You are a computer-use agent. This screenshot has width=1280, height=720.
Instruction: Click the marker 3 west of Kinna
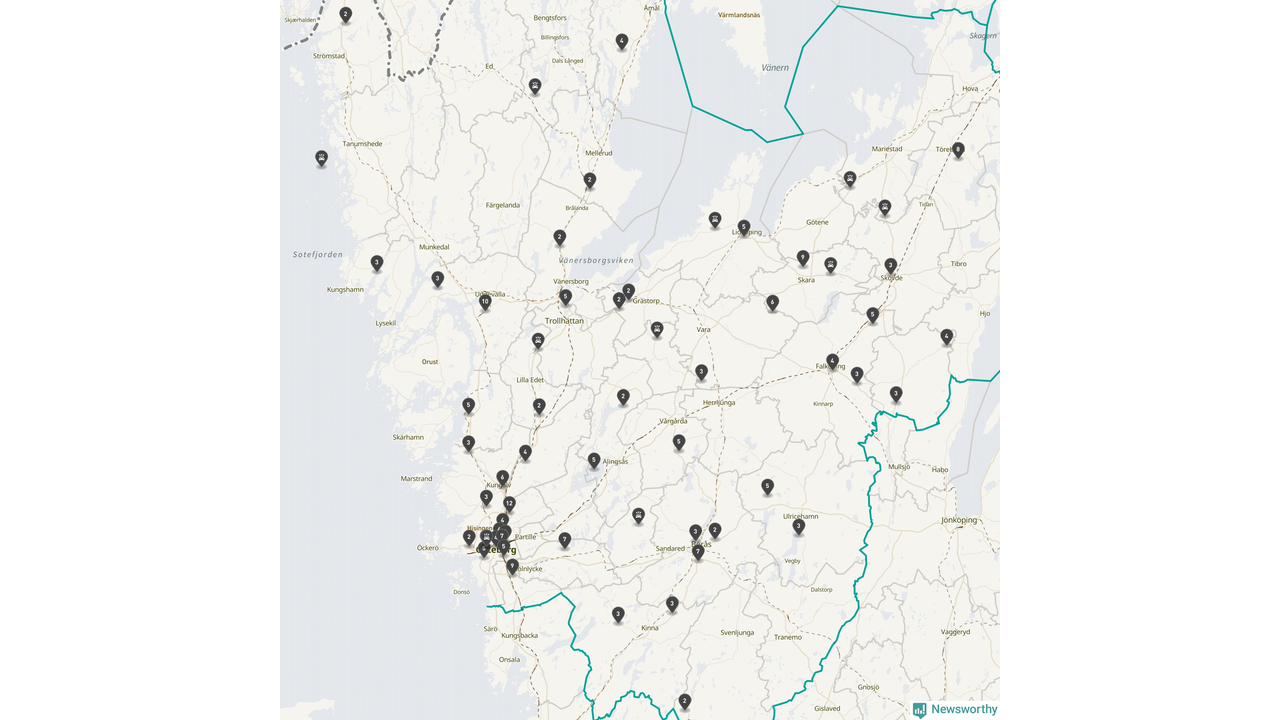pyautogui.click(x=618, y=615)
